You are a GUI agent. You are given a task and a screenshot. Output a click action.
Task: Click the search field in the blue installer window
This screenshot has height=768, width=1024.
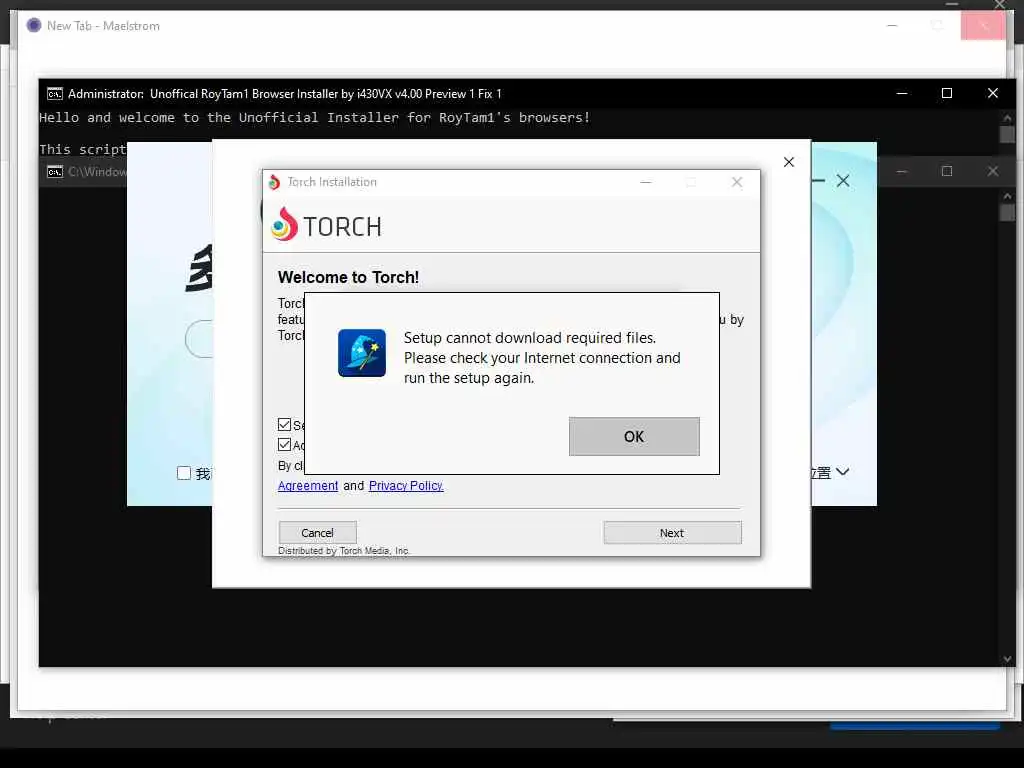tap(199, 339)
